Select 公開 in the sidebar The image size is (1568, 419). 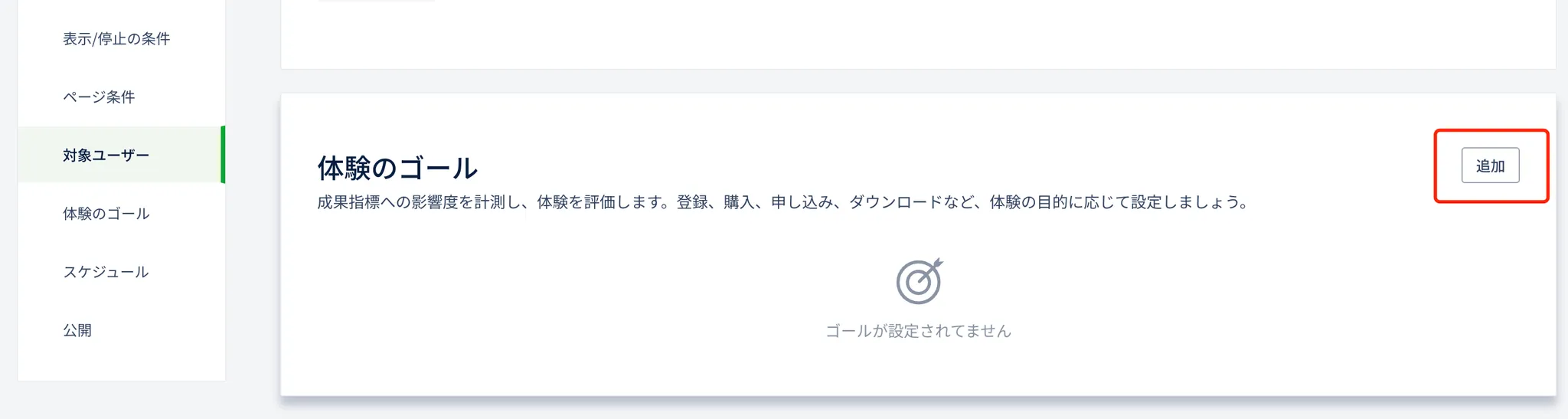77,329
